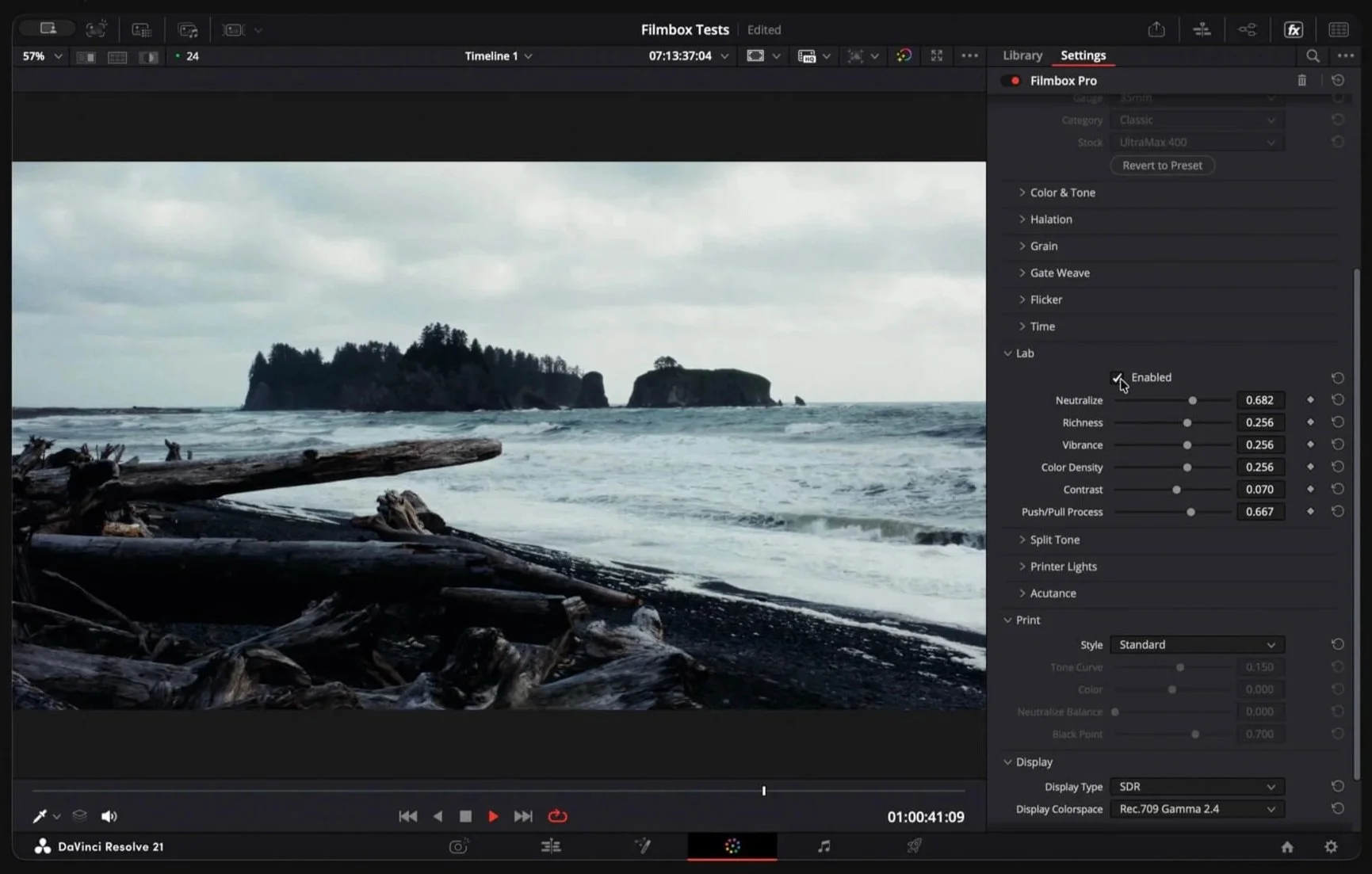The height and width of the screenshot is (874, 1372).
Task: Uncheck the Lab Enabled checkbox
Action: click(x=1117, y=377)
